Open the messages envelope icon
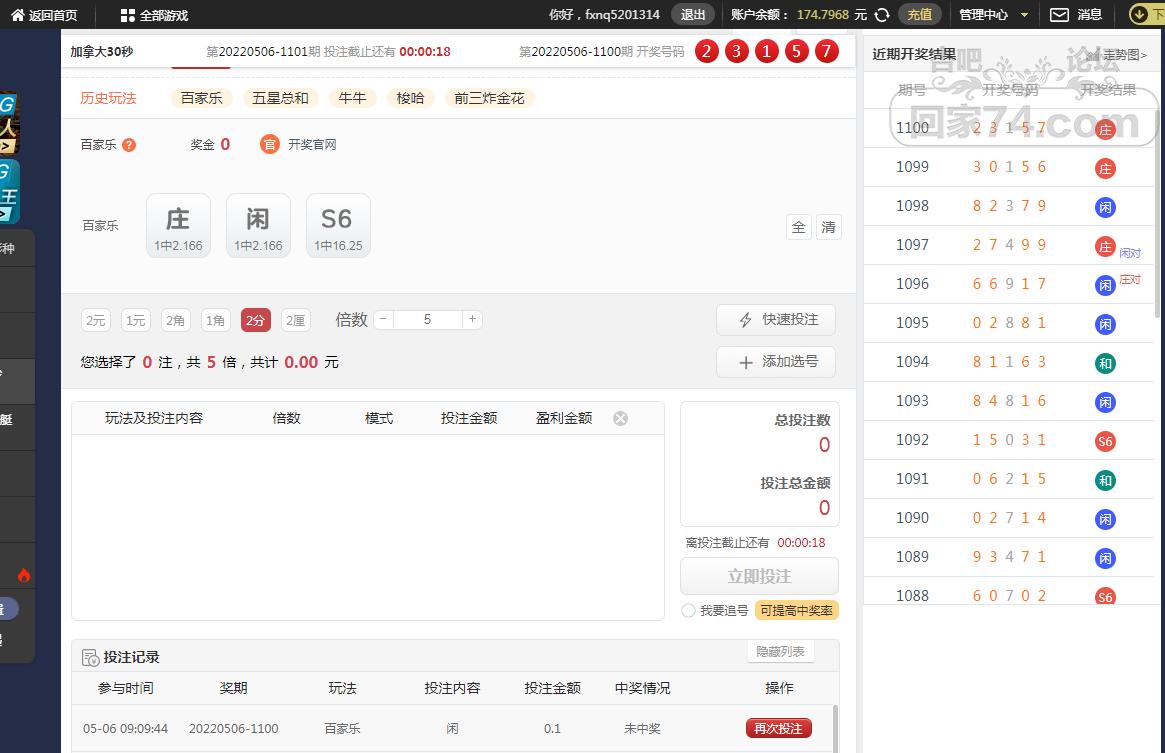This screenshot has width=1165, height=753. [1059, 15]
